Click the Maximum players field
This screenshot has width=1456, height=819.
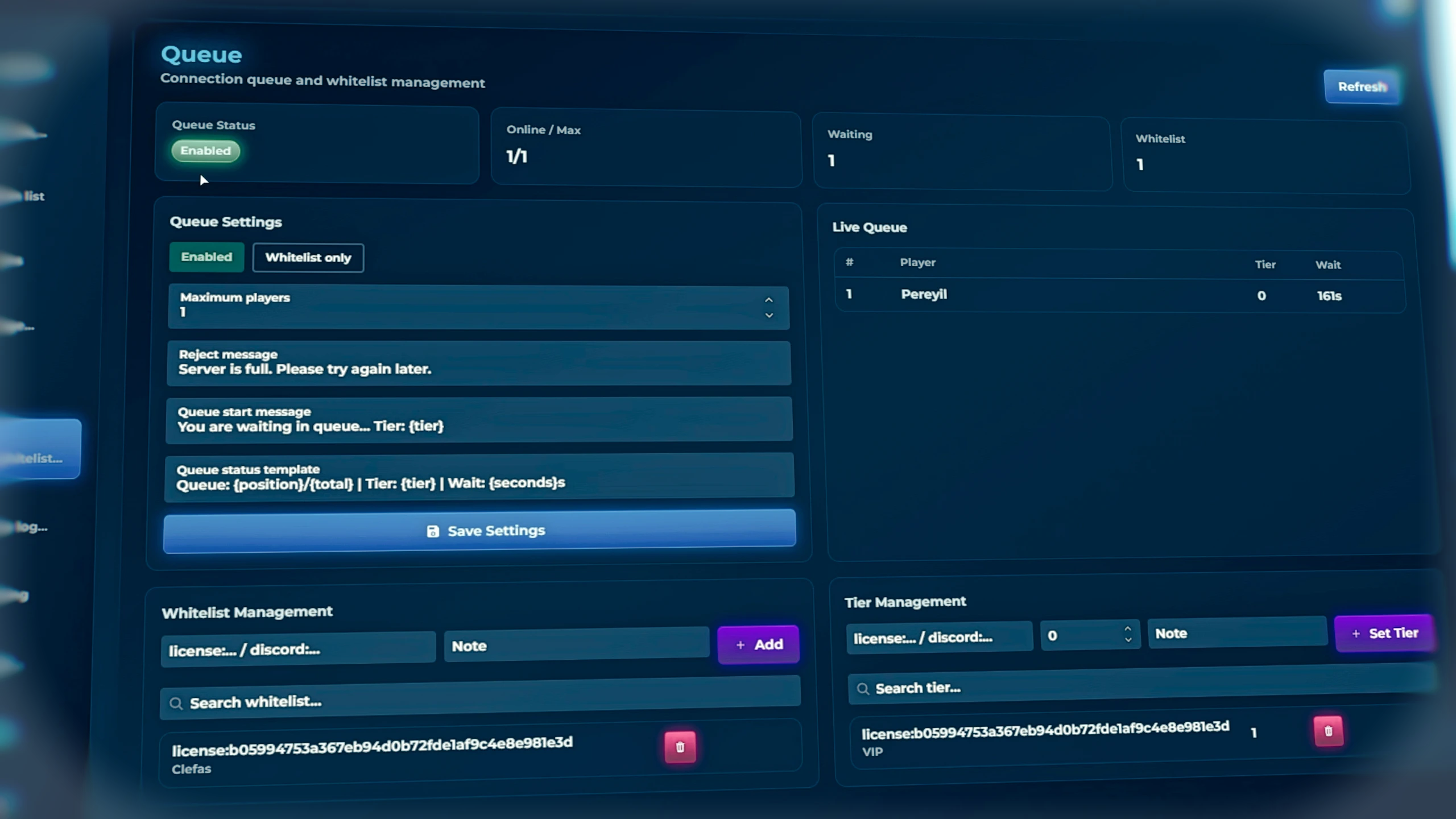point(478,307)
